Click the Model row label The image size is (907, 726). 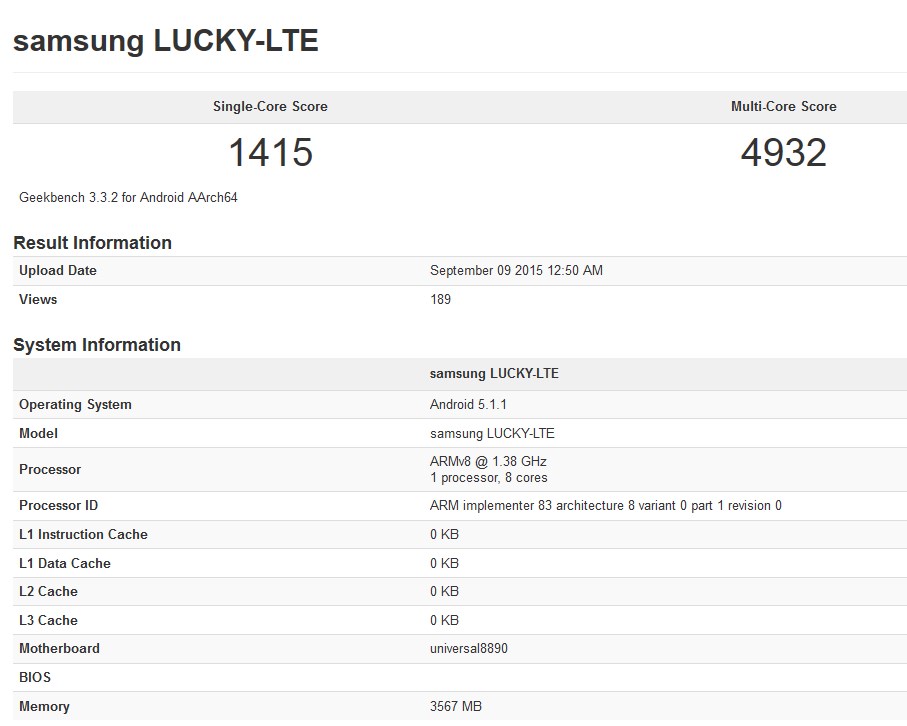38,433
